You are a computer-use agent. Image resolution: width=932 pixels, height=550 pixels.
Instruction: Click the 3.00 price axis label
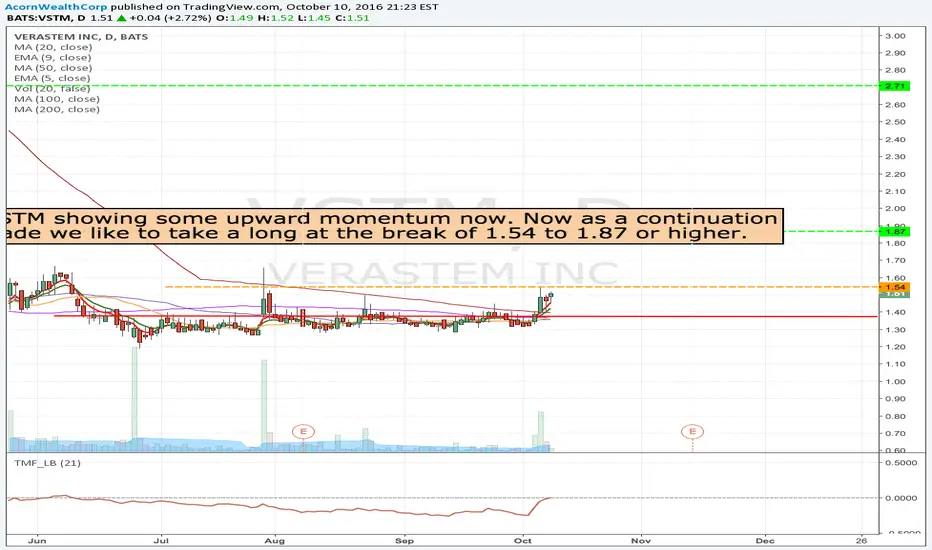pos(895,36)
